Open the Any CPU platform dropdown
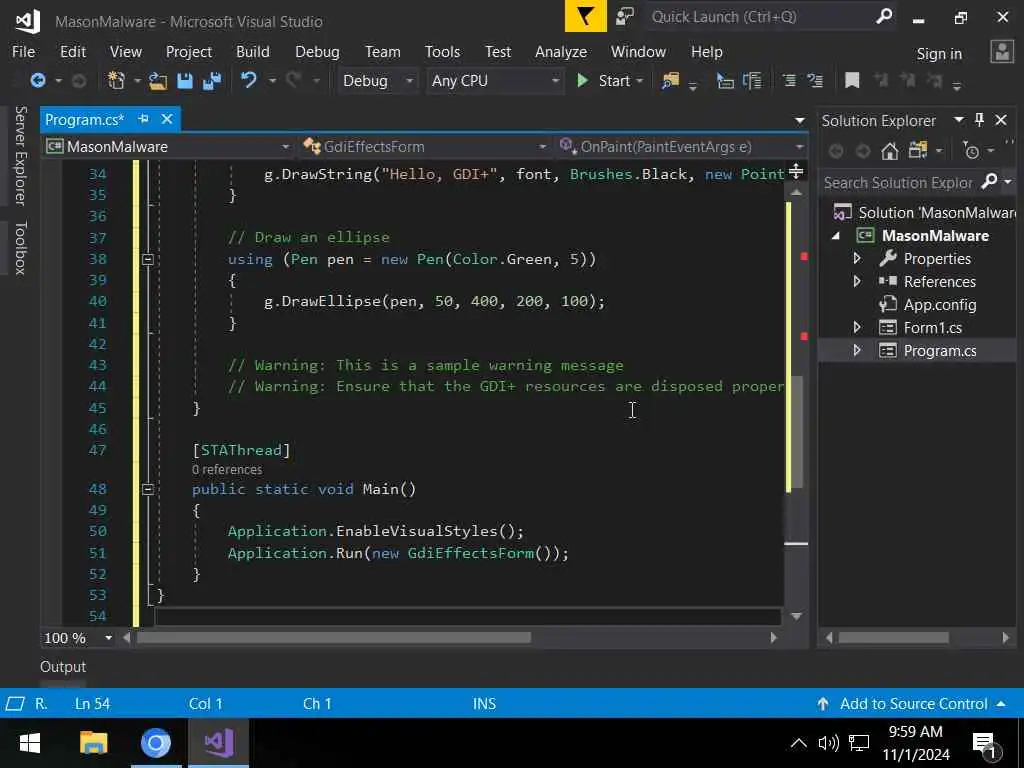Screen dimensions: 1024x768 coord(494,80)
